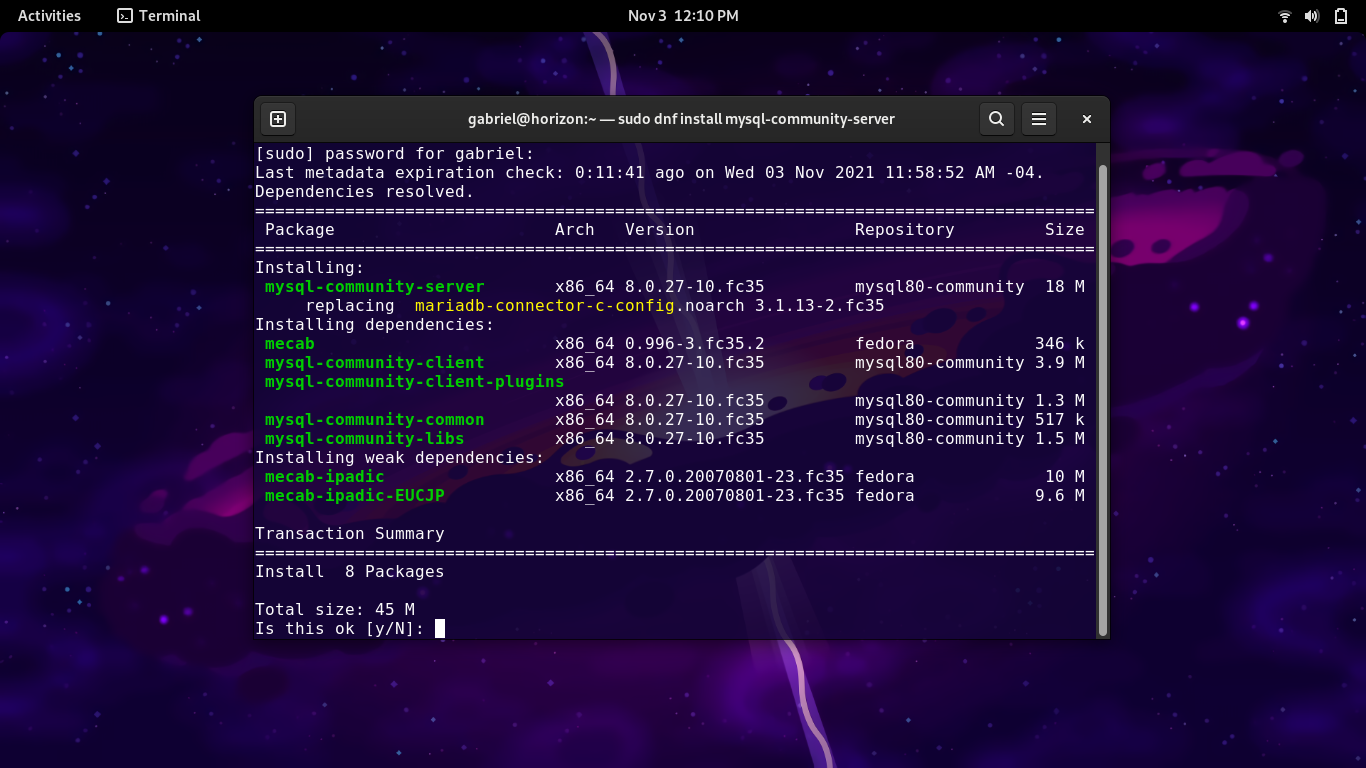The height and width of the screenshot is (768, 1366).
Task: Click the Terminal icon in the top bar
Action: pos(125,16)
